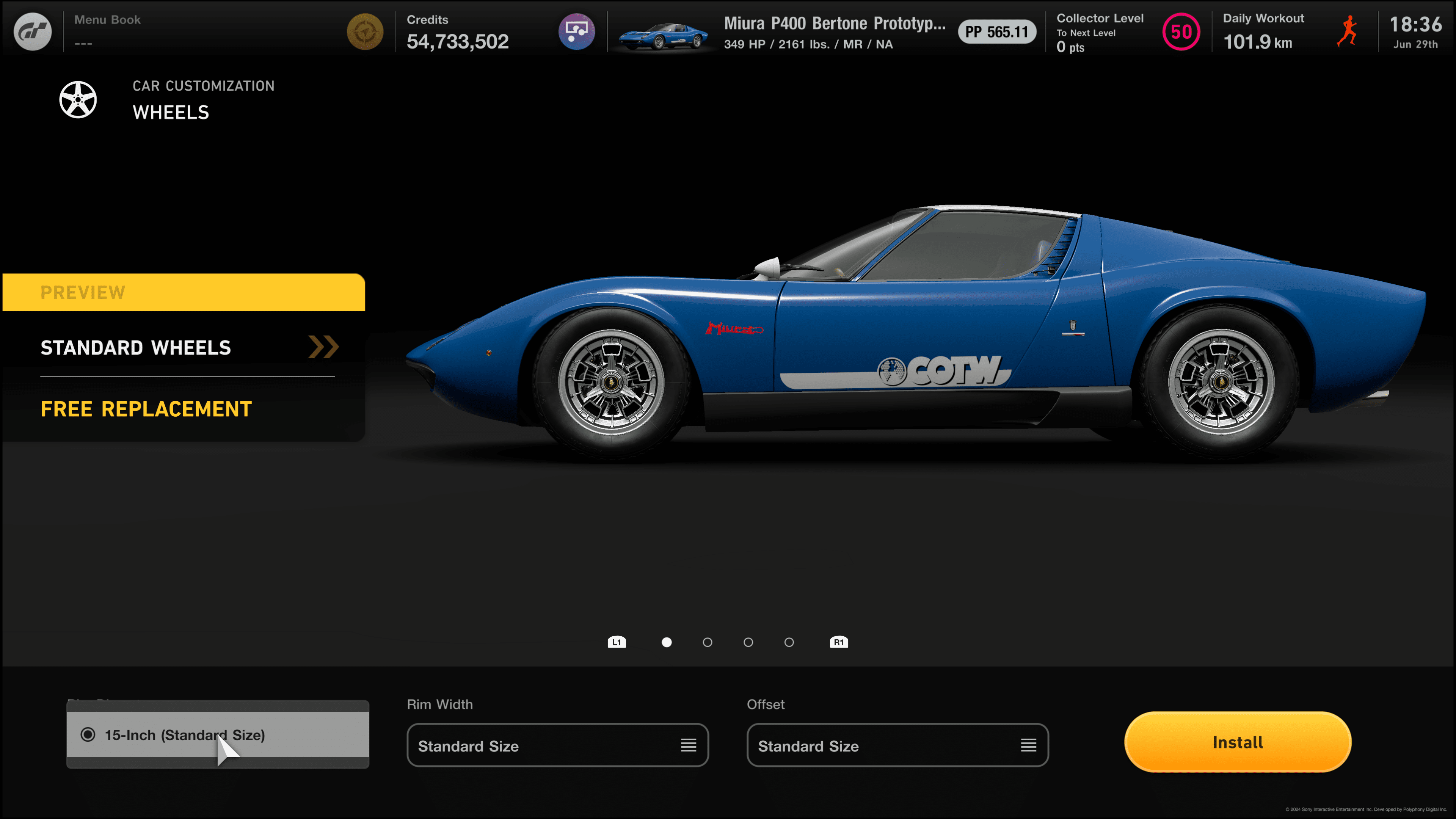Click the Offset list icon
The height and width of the screenshot is (819, 1456).
pos(1028,745)
